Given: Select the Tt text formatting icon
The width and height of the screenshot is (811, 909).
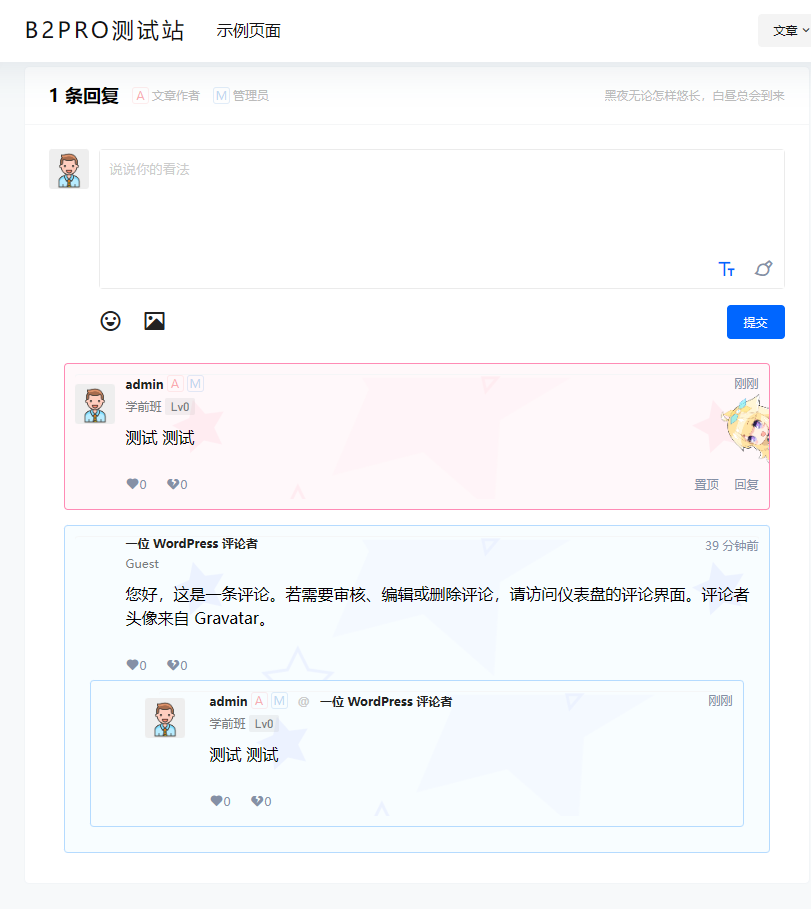Looking at the screenshot, I should click(727, 269).
